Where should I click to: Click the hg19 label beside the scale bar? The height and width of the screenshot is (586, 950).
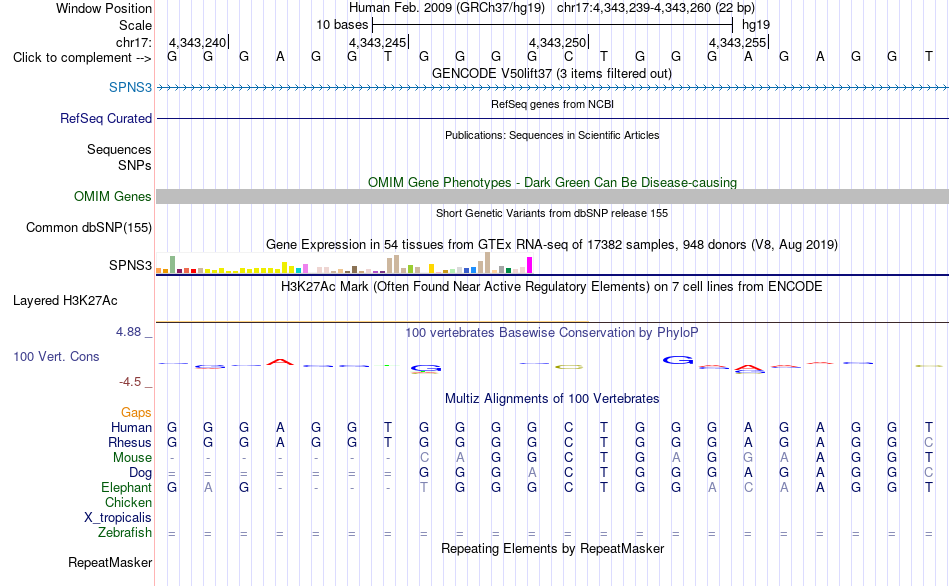(x=756, y=25)
